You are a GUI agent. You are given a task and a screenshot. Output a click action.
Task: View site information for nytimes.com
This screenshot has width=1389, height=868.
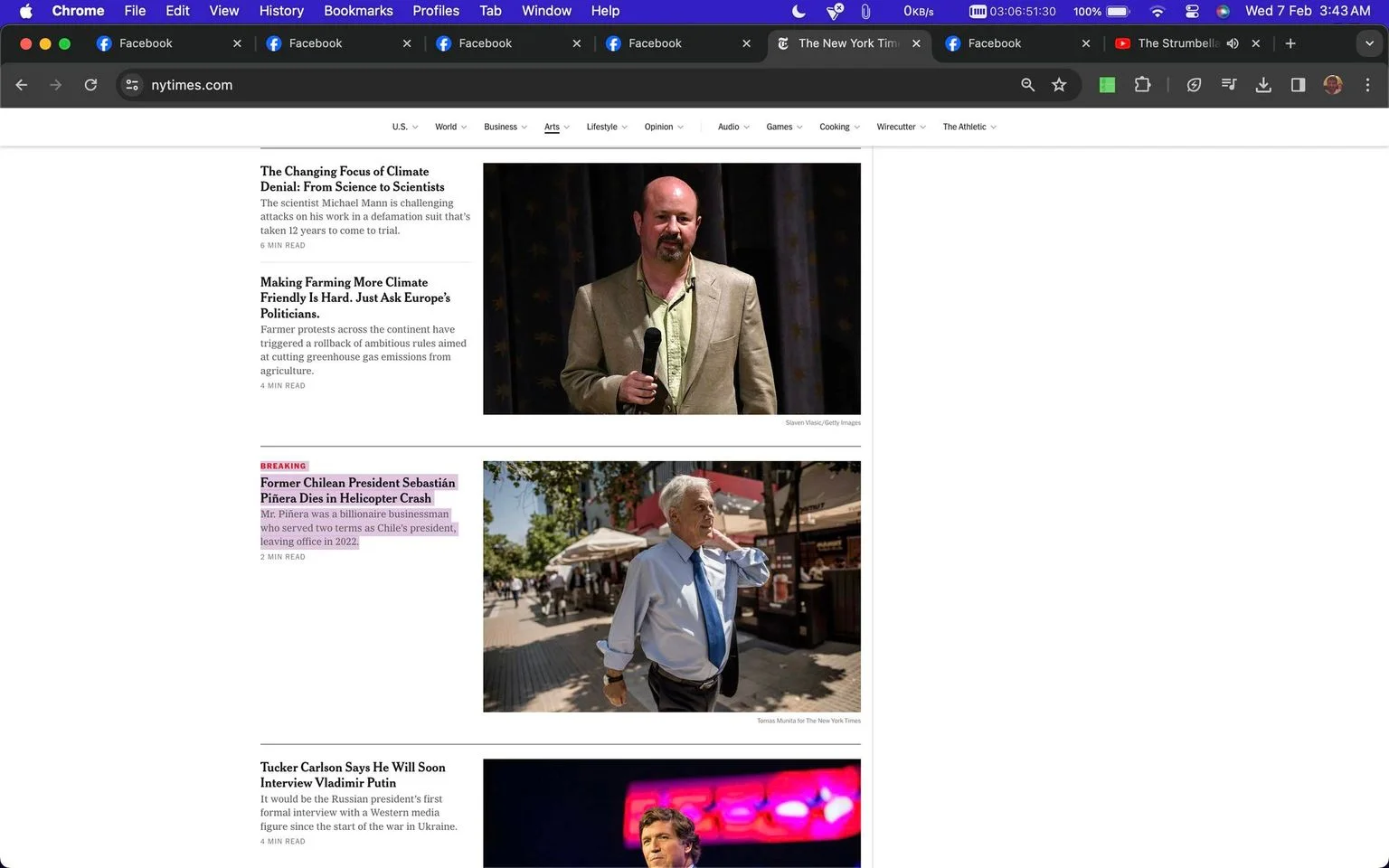pos(132,85)
